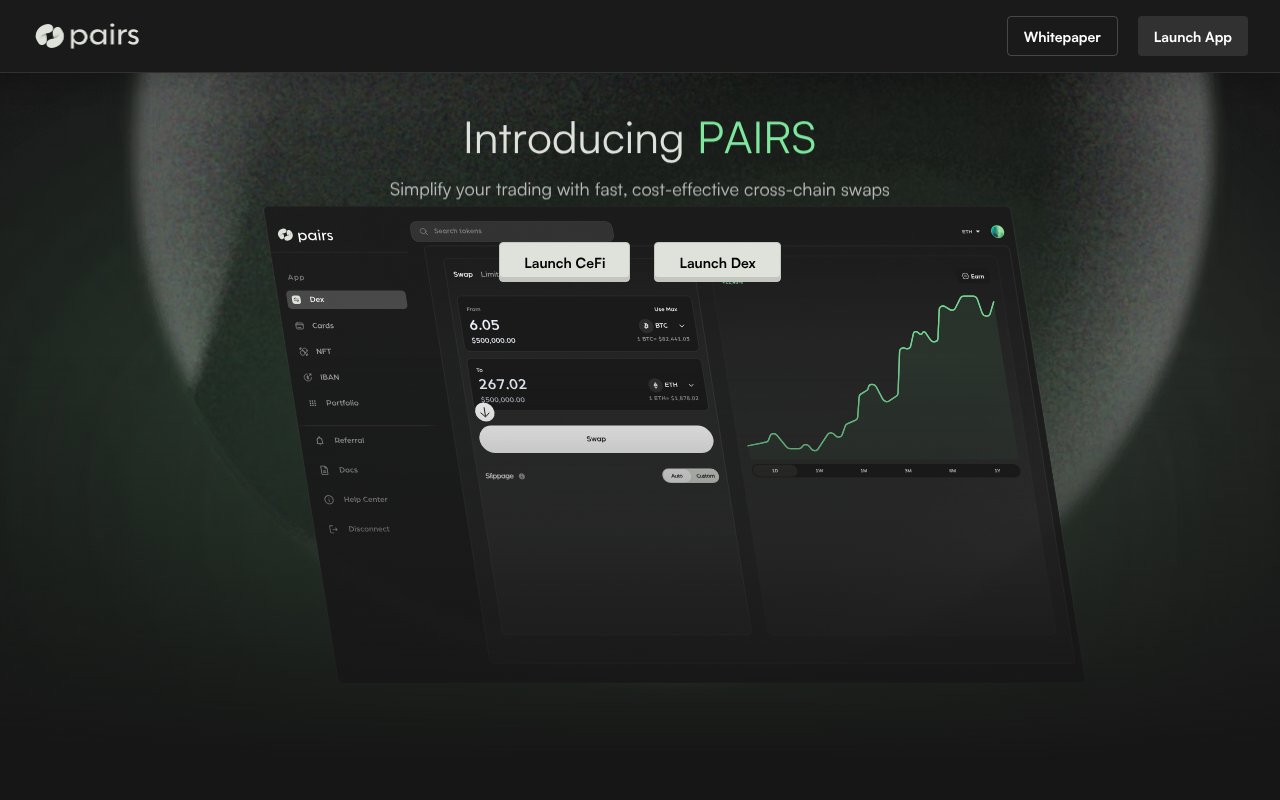Select the Dex icon in the sidebar
The image size is (1280, 800).
298,300
